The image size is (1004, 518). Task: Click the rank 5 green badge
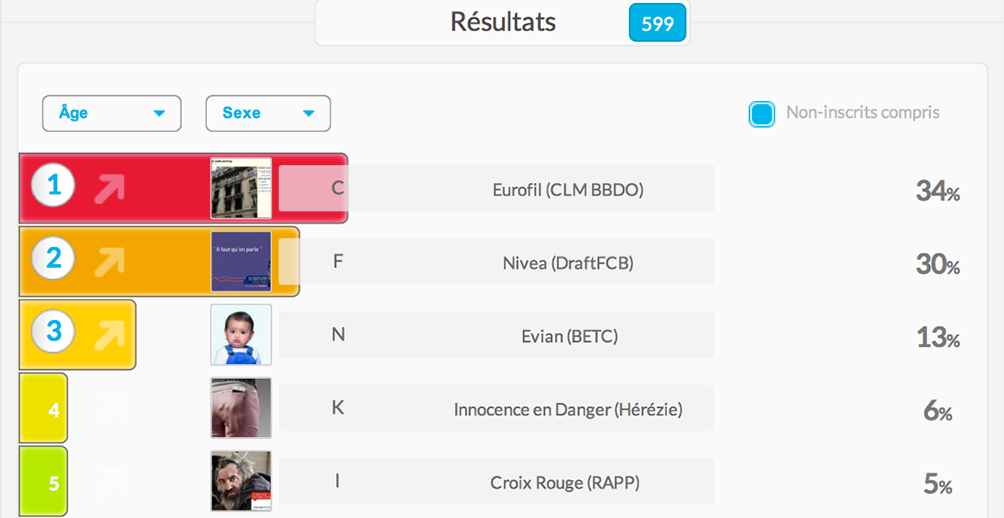point(44,482)
